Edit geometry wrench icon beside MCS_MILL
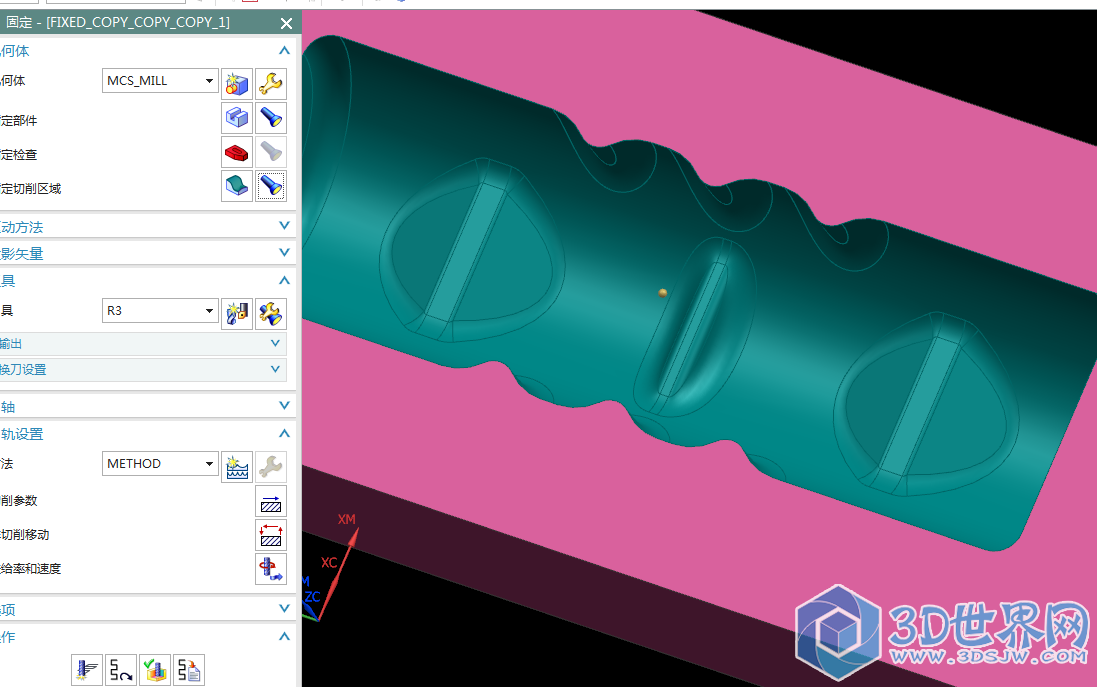Screen dimensions: 1097x687 271,84
